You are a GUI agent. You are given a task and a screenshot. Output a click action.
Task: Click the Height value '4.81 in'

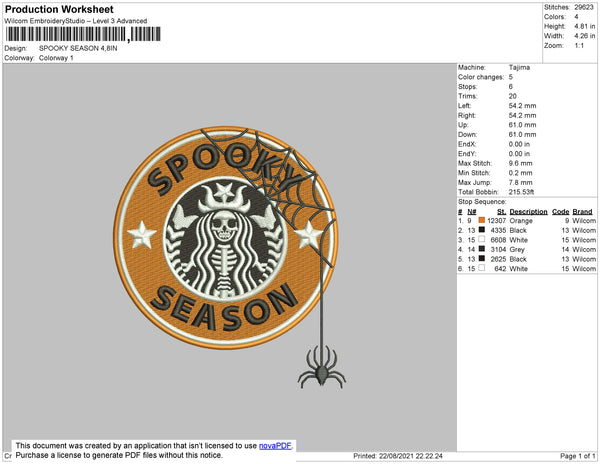click(584, 26)
